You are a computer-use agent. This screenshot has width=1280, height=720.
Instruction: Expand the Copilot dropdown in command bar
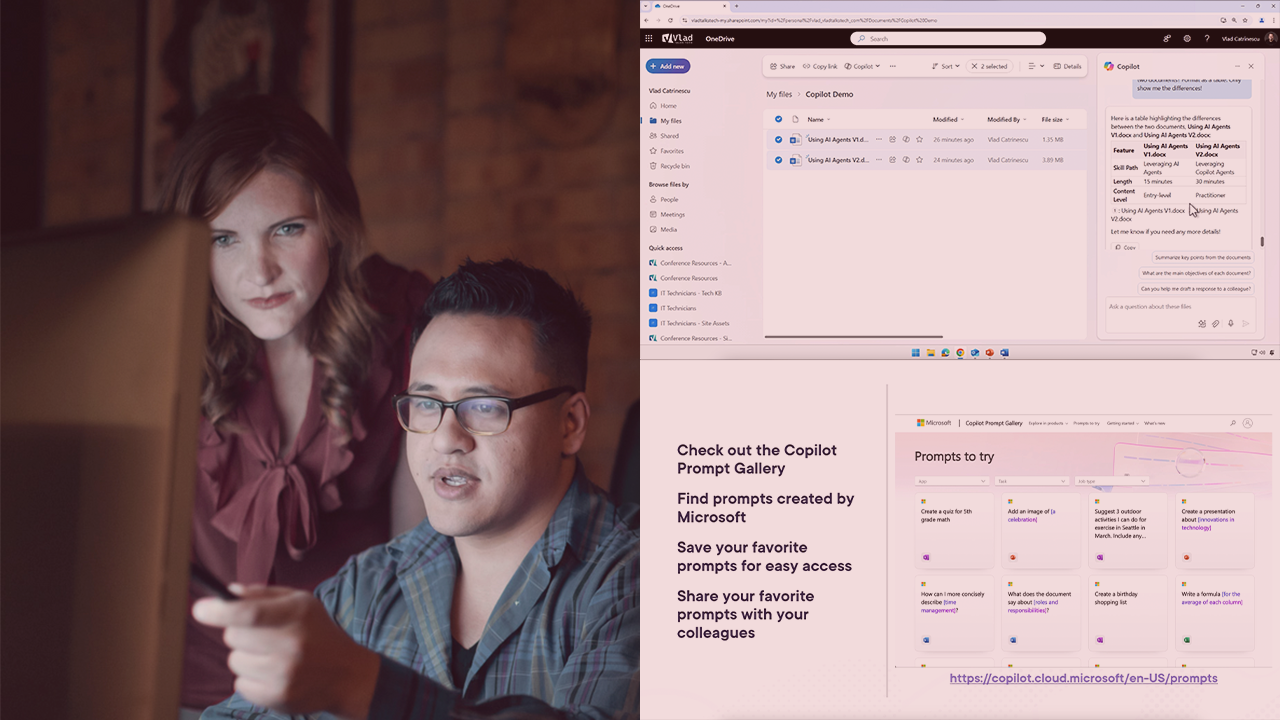point(862,67)
